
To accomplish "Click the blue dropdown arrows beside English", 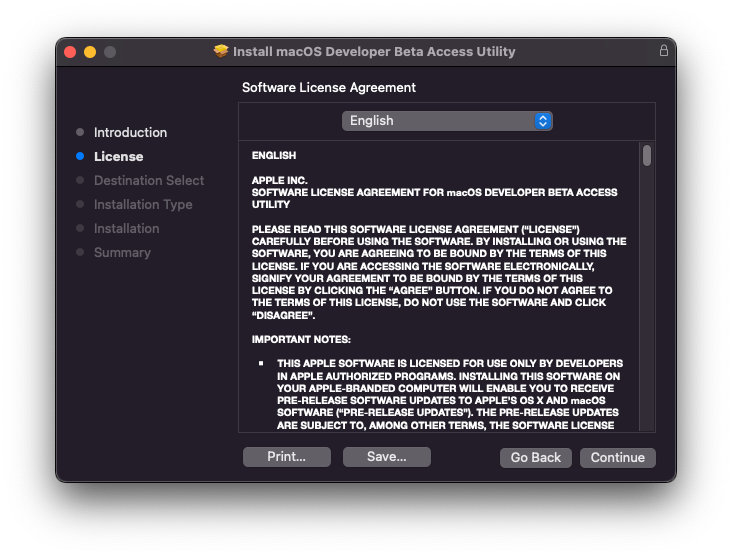I will (543, 121).
